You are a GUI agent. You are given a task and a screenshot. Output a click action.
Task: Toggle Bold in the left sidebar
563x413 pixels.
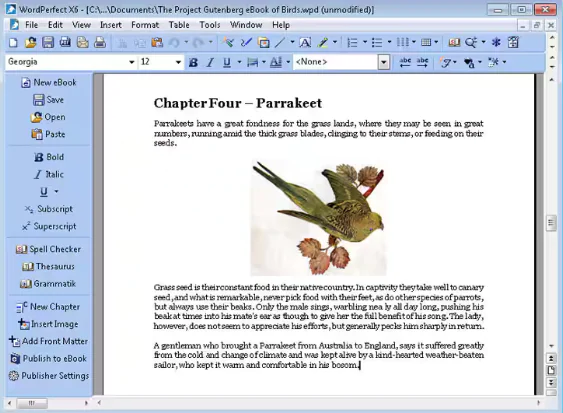pyautogui.click(x=49, y=157)
